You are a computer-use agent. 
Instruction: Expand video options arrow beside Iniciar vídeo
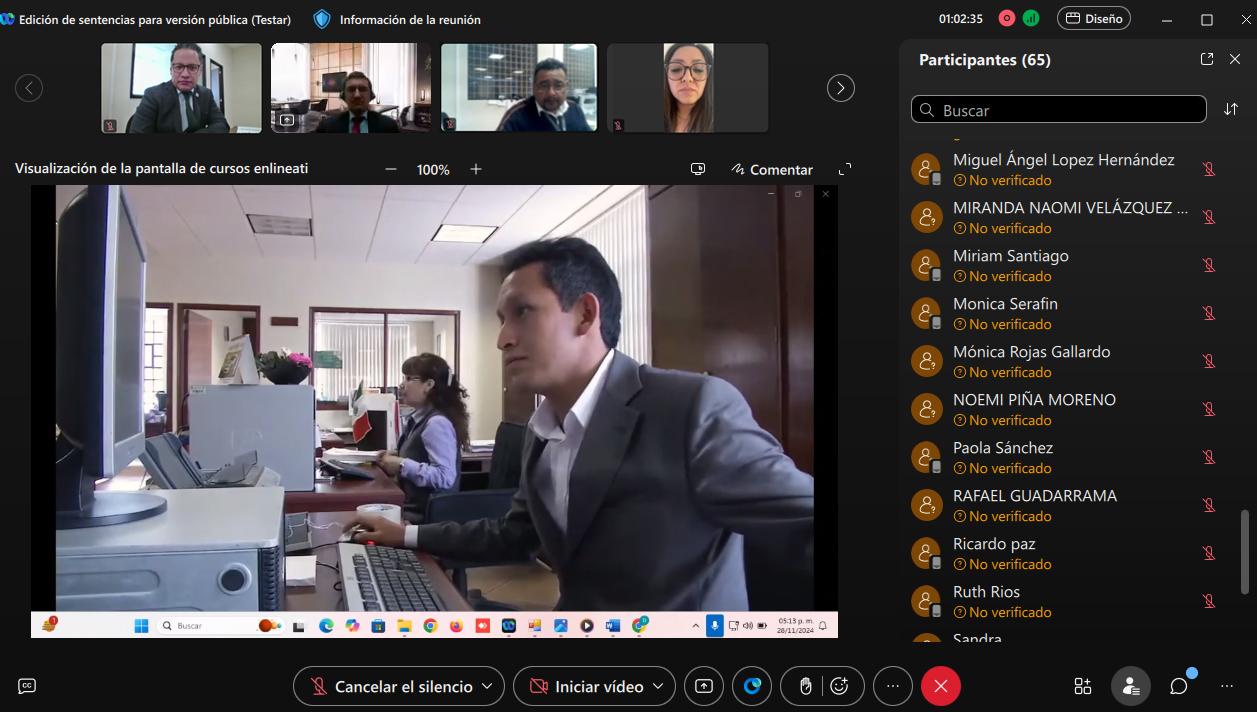click(x=658, y=686)
